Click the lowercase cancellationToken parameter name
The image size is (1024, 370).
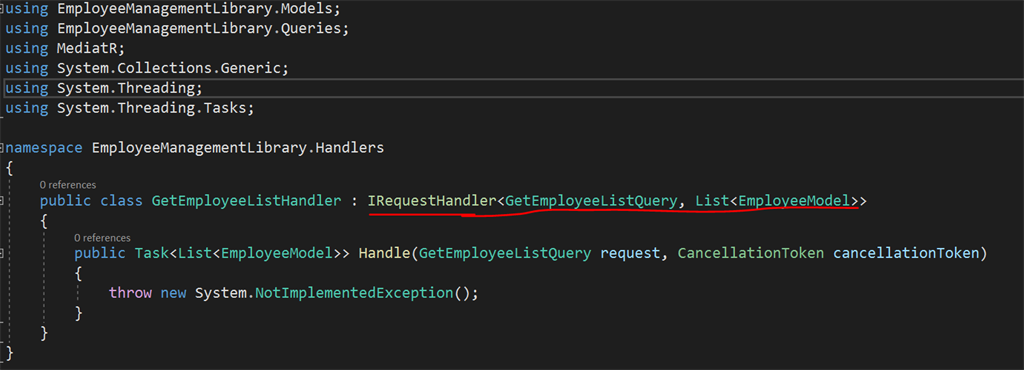(x=906, y=253)
